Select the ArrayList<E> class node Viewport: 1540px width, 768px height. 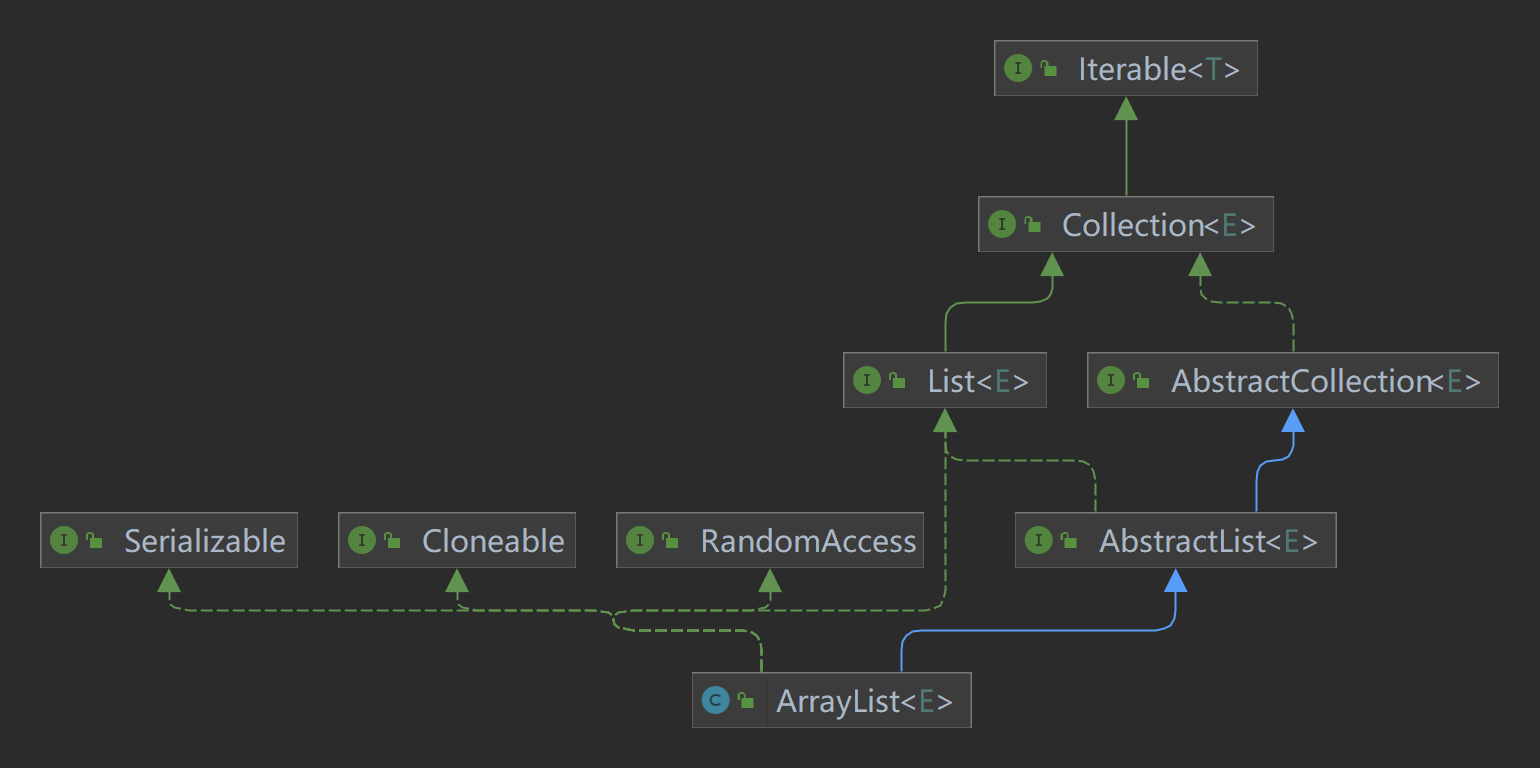click(x=860, y=700)
